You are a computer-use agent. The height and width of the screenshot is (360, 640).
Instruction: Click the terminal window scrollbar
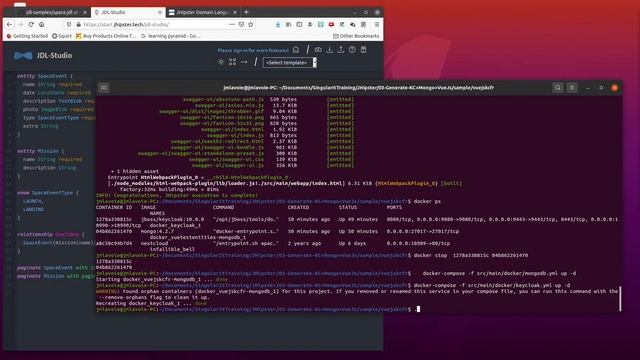620,299
